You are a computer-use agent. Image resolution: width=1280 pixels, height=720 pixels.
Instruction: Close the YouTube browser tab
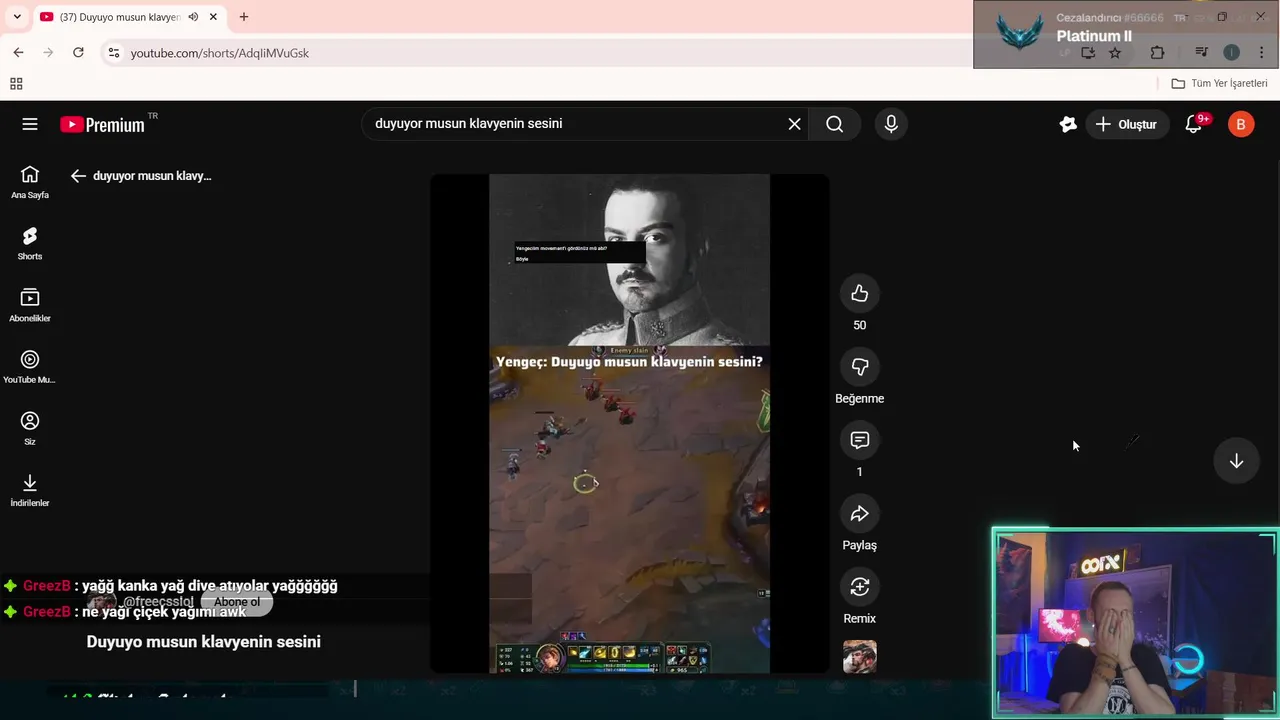pyautogui.click(x=213, y=17)
